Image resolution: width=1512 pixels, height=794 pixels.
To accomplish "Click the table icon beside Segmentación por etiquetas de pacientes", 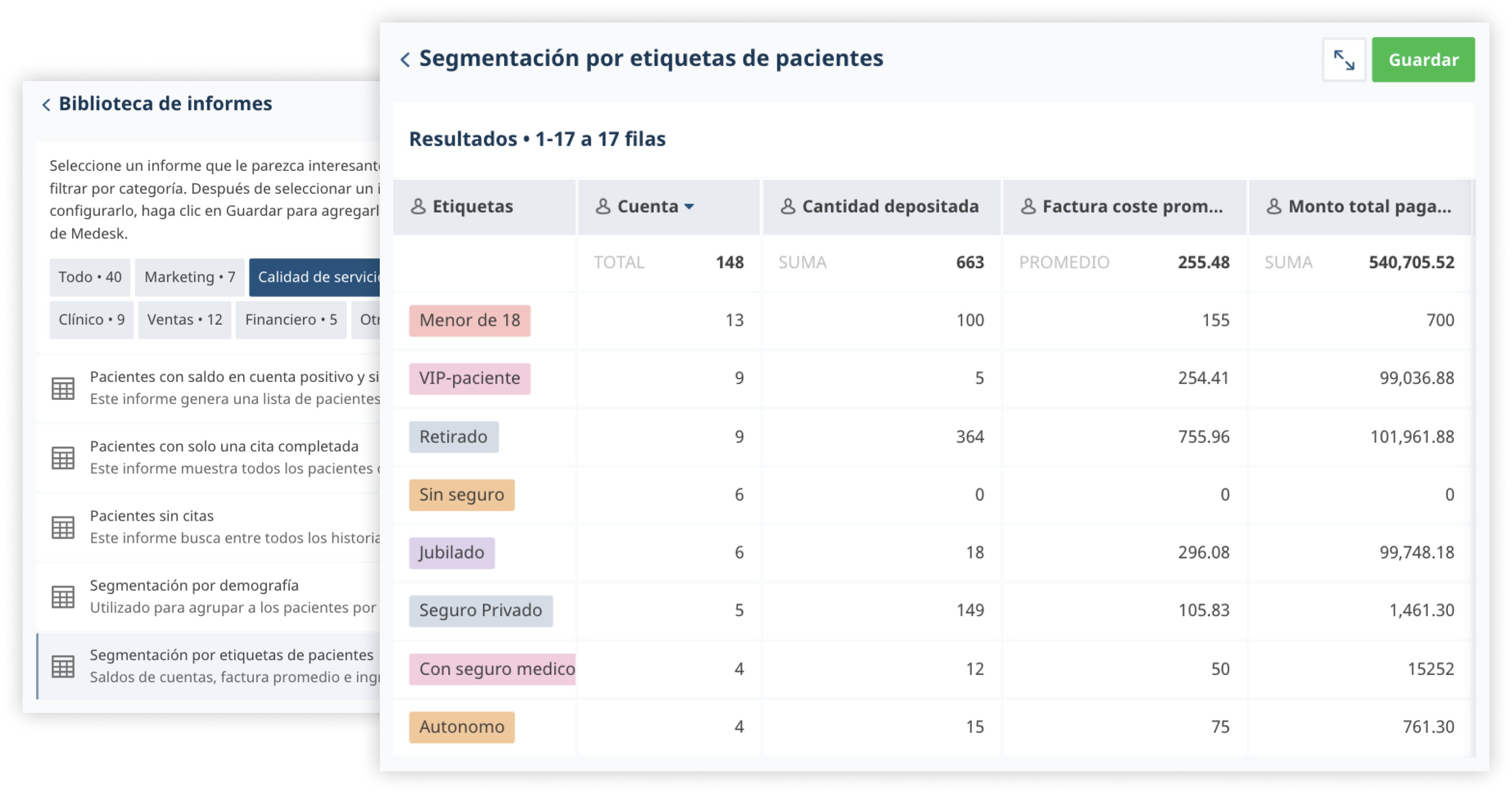I will click(63, 667).
